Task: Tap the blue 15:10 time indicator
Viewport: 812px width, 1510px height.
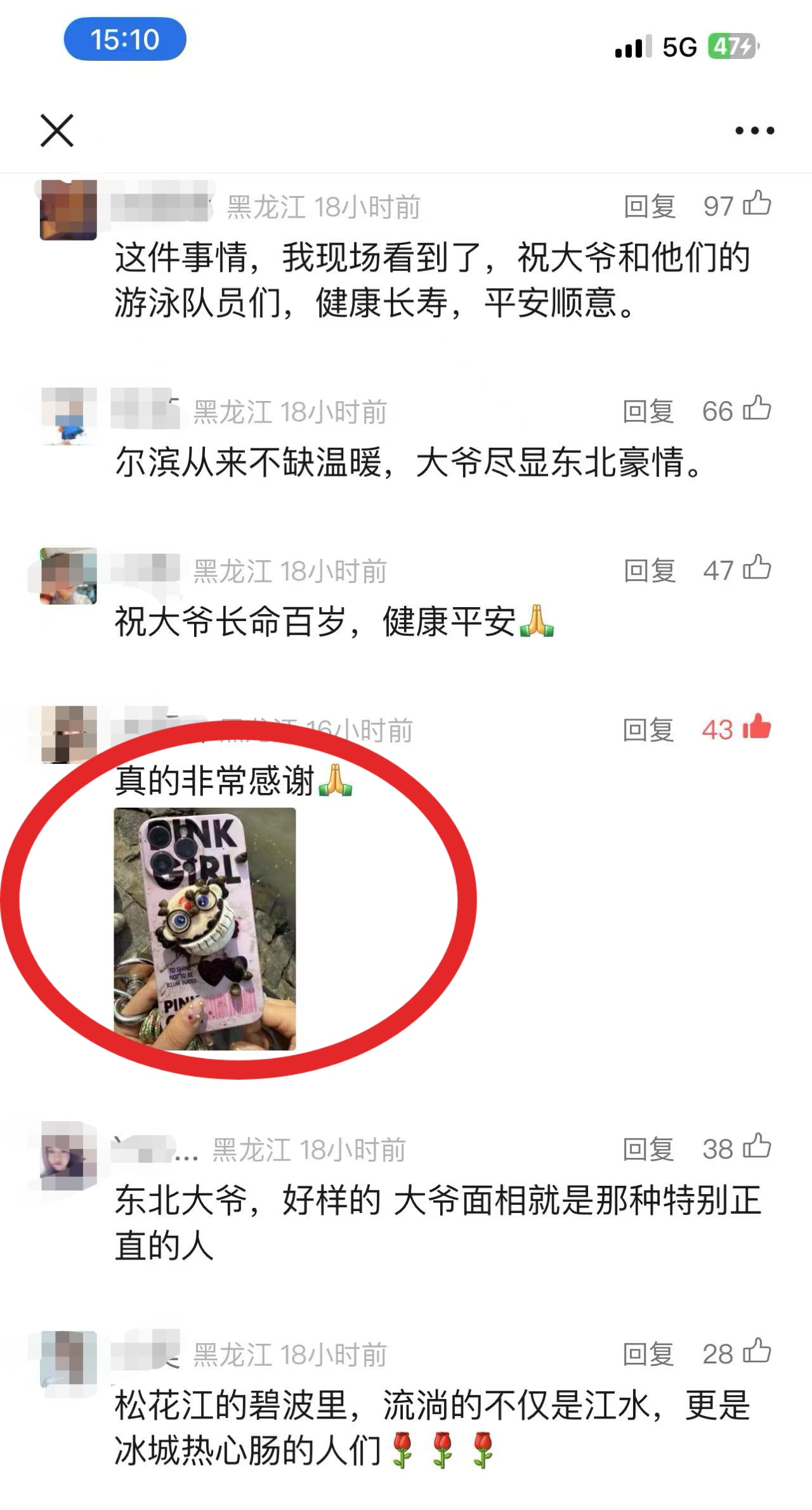Action: click(125, 39)
